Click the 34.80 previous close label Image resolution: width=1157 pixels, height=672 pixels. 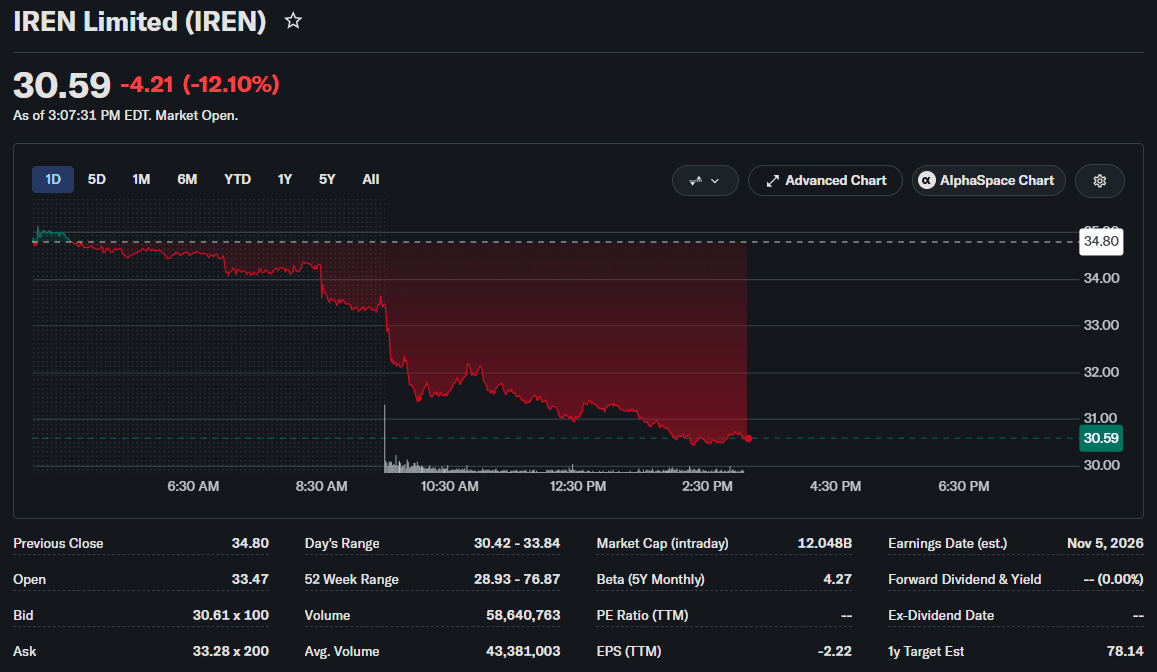point(1101,241)
